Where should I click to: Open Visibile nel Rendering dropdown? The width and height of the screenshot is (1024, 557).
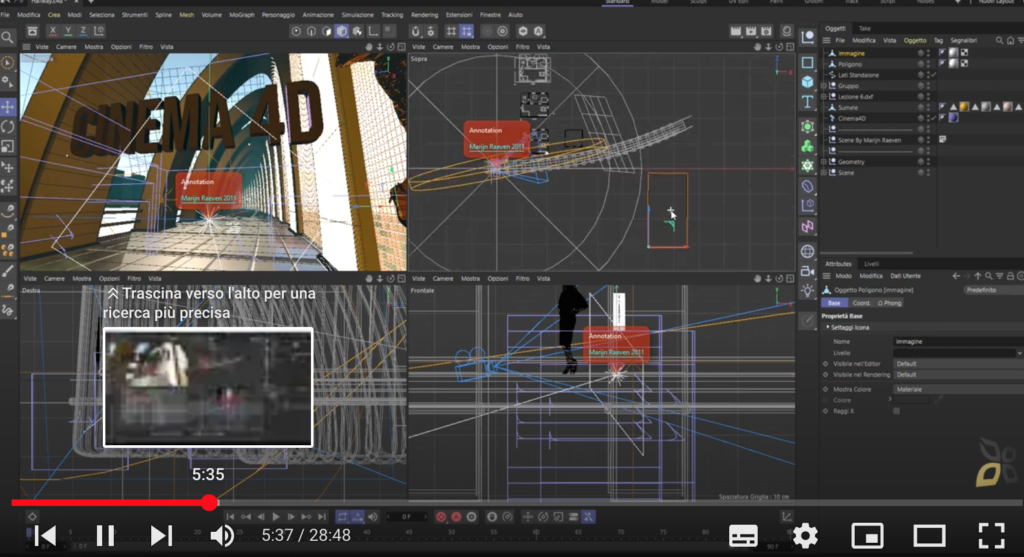pos(958,375)
